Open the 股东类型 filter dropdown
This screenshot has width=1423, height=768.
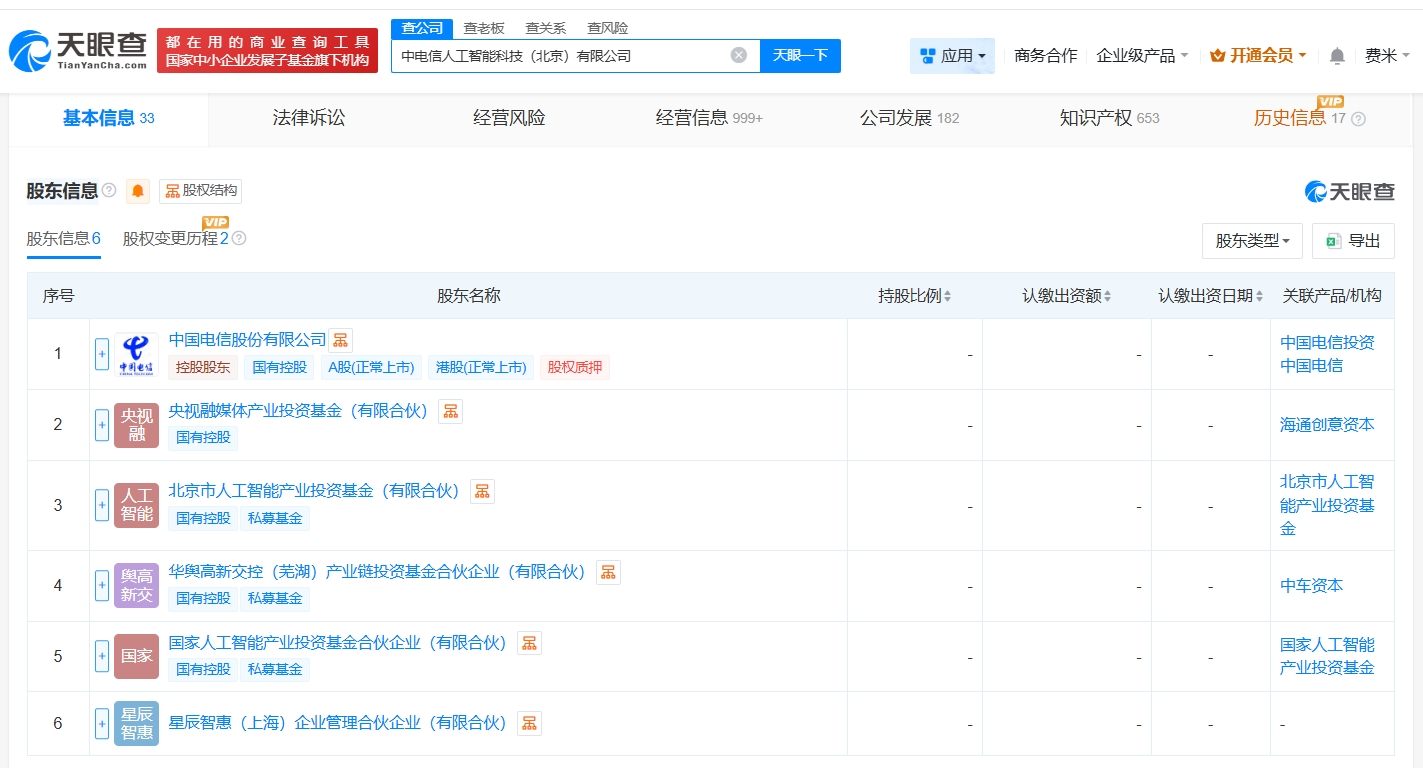coord(1252,241)
